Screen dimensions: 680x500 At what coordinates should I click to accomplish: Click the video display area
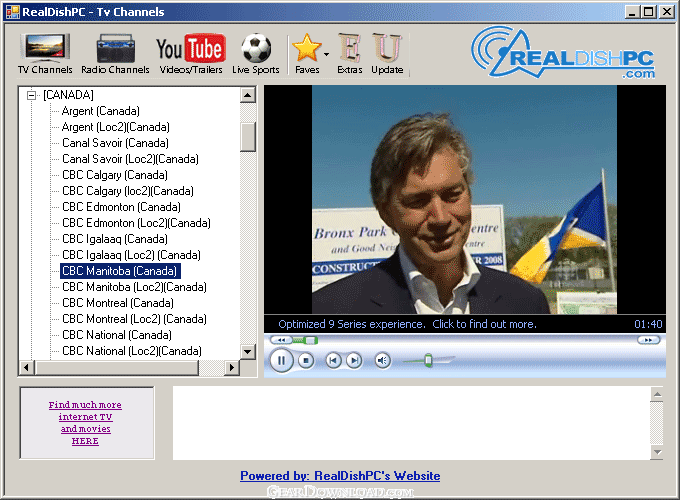[464, 199]
